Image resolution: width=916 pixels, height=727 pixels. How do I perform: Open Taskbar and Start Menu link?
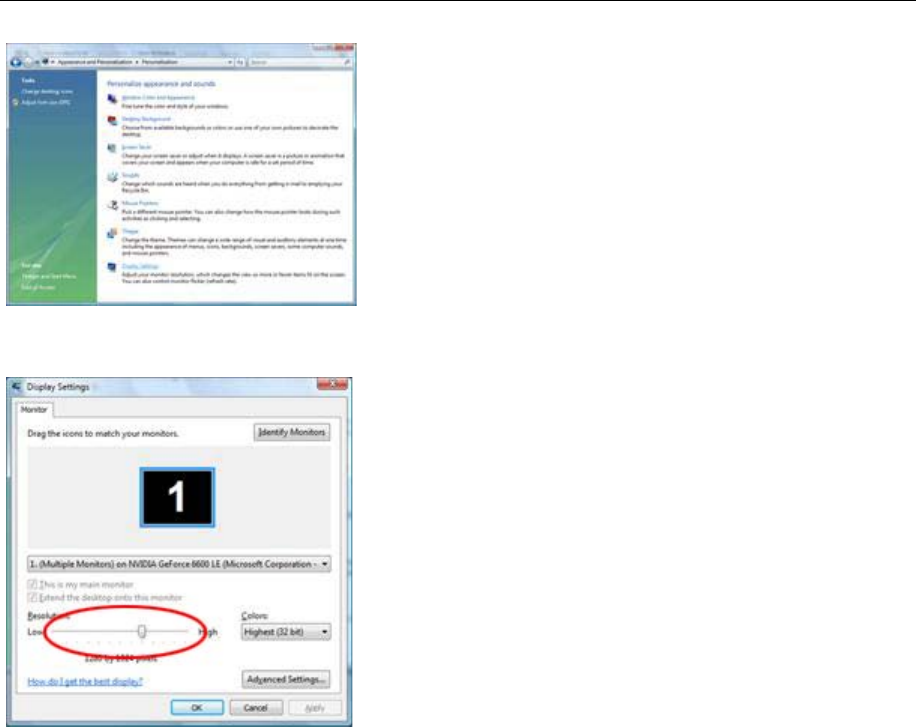(49, 276)
